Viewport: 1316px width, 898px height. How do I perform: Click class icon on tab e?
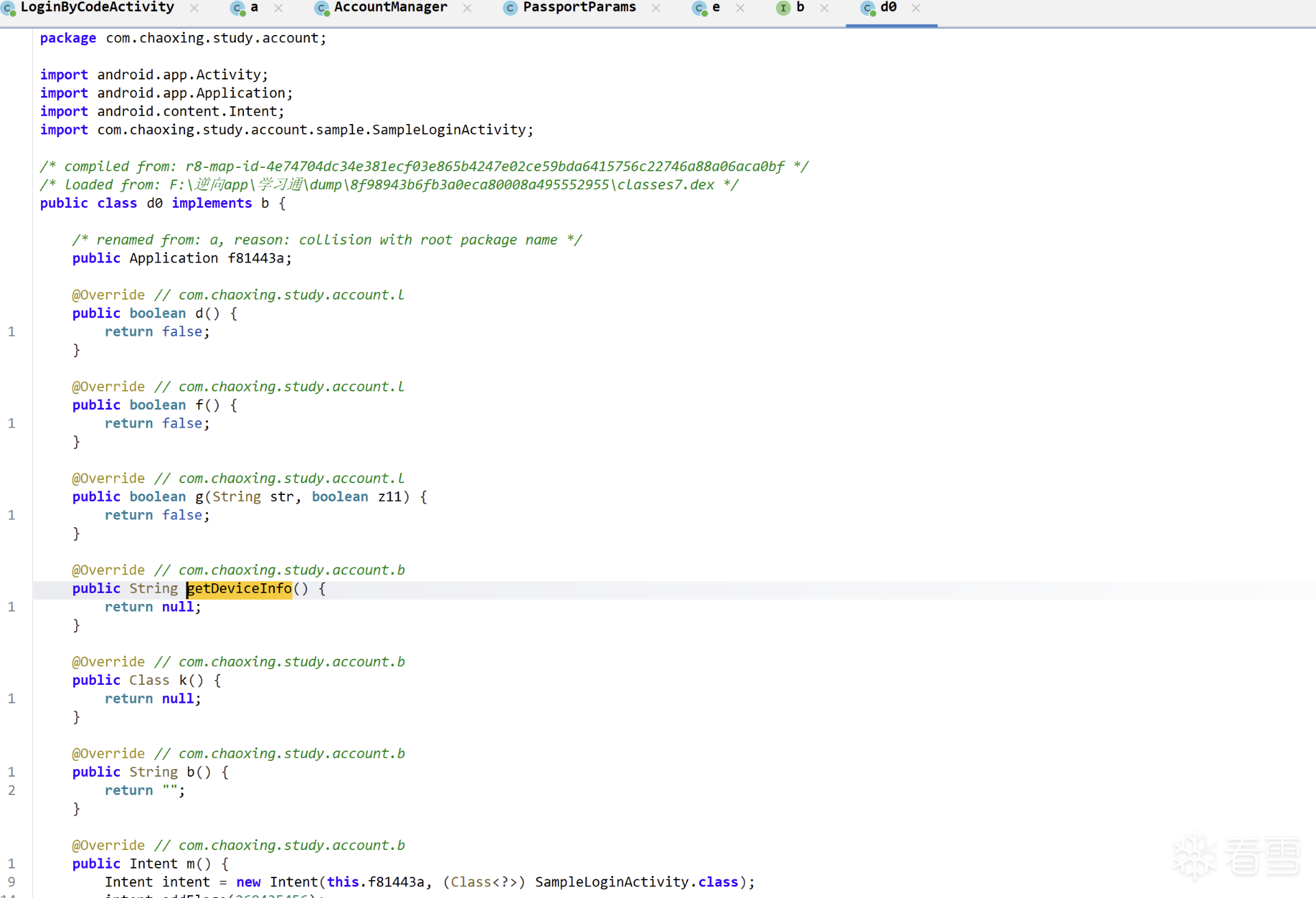tap(699, 8)
